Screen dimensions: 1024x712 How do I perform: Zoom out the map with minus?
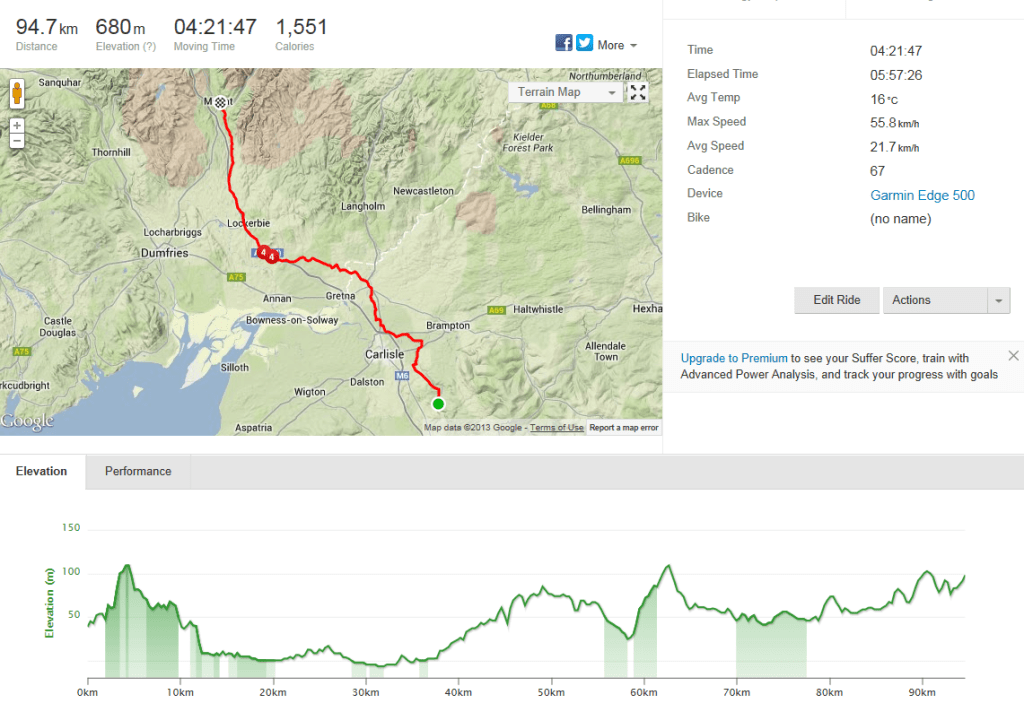point(17,141)
